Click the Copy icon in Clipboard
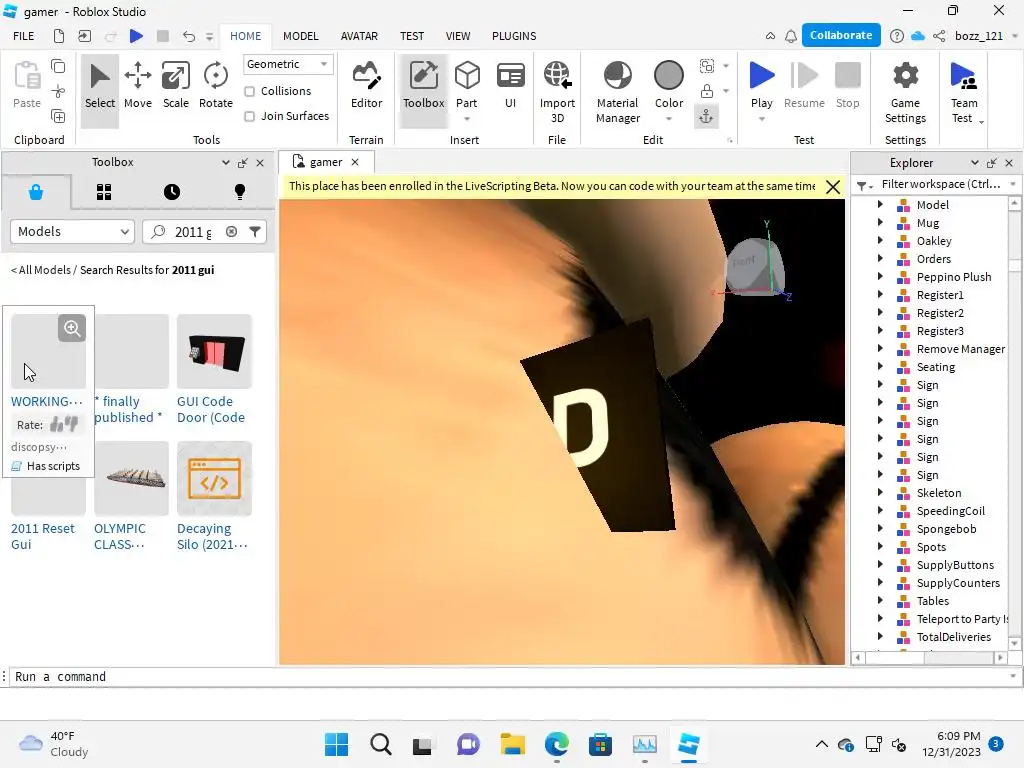1024x768 pixels. [x=58, y=66]
